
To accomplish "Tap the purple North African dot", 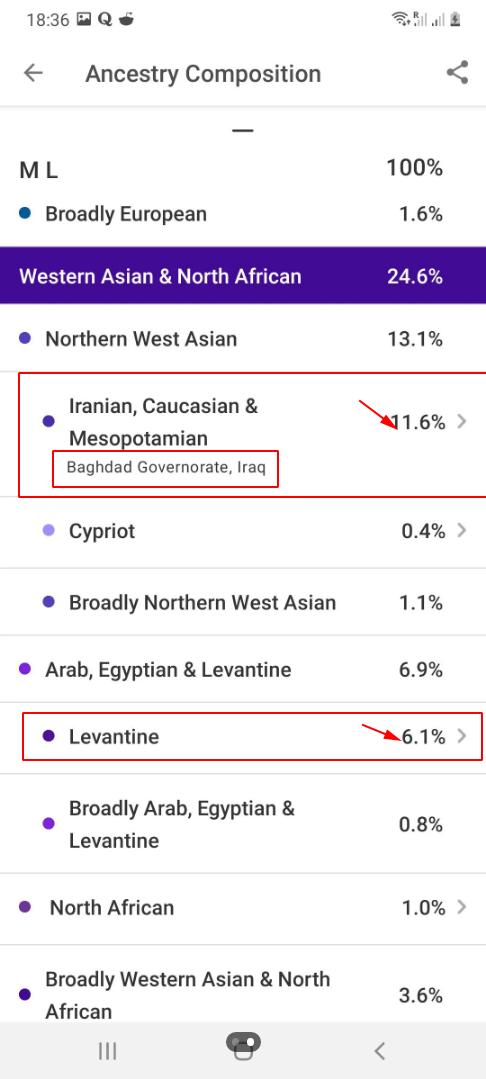I will (25, 907).
